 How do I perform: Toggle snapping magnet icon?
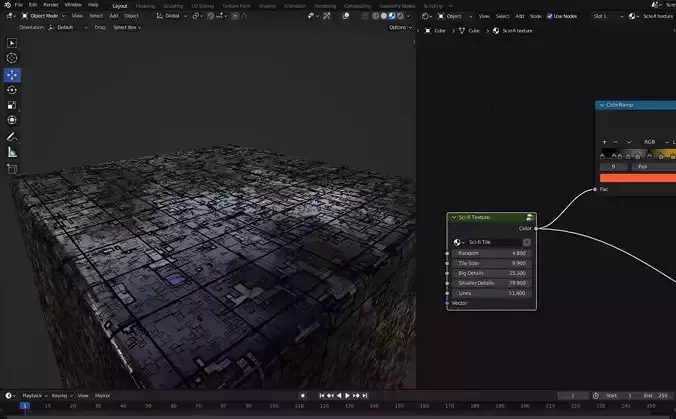tap(210, 16)
